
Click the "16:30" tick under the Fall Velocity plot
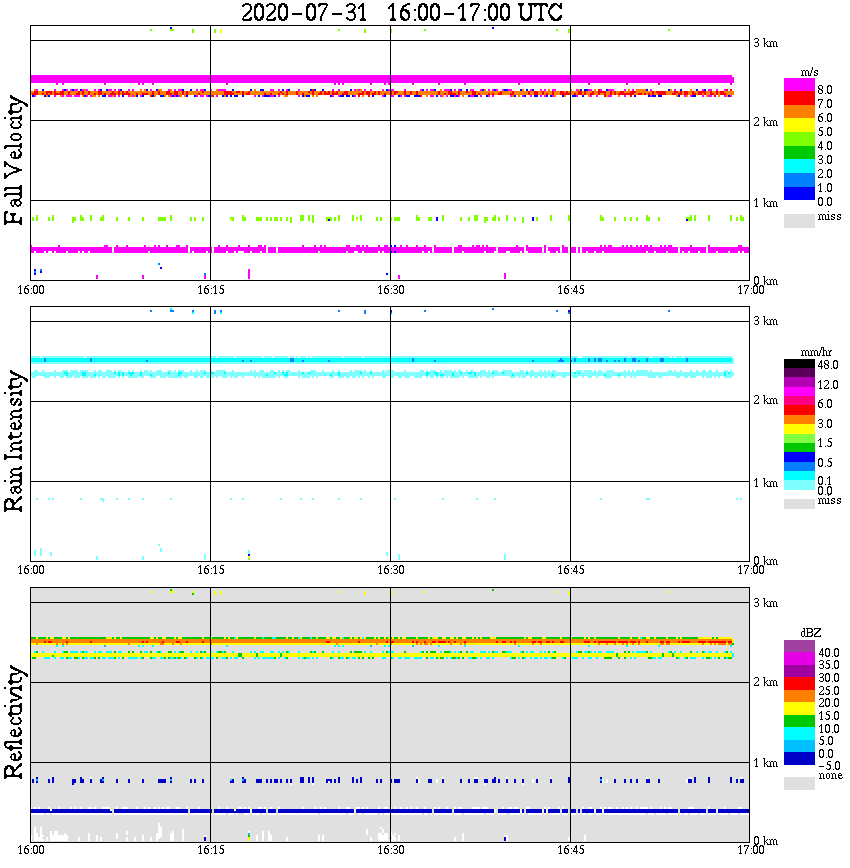pos(391,290)
